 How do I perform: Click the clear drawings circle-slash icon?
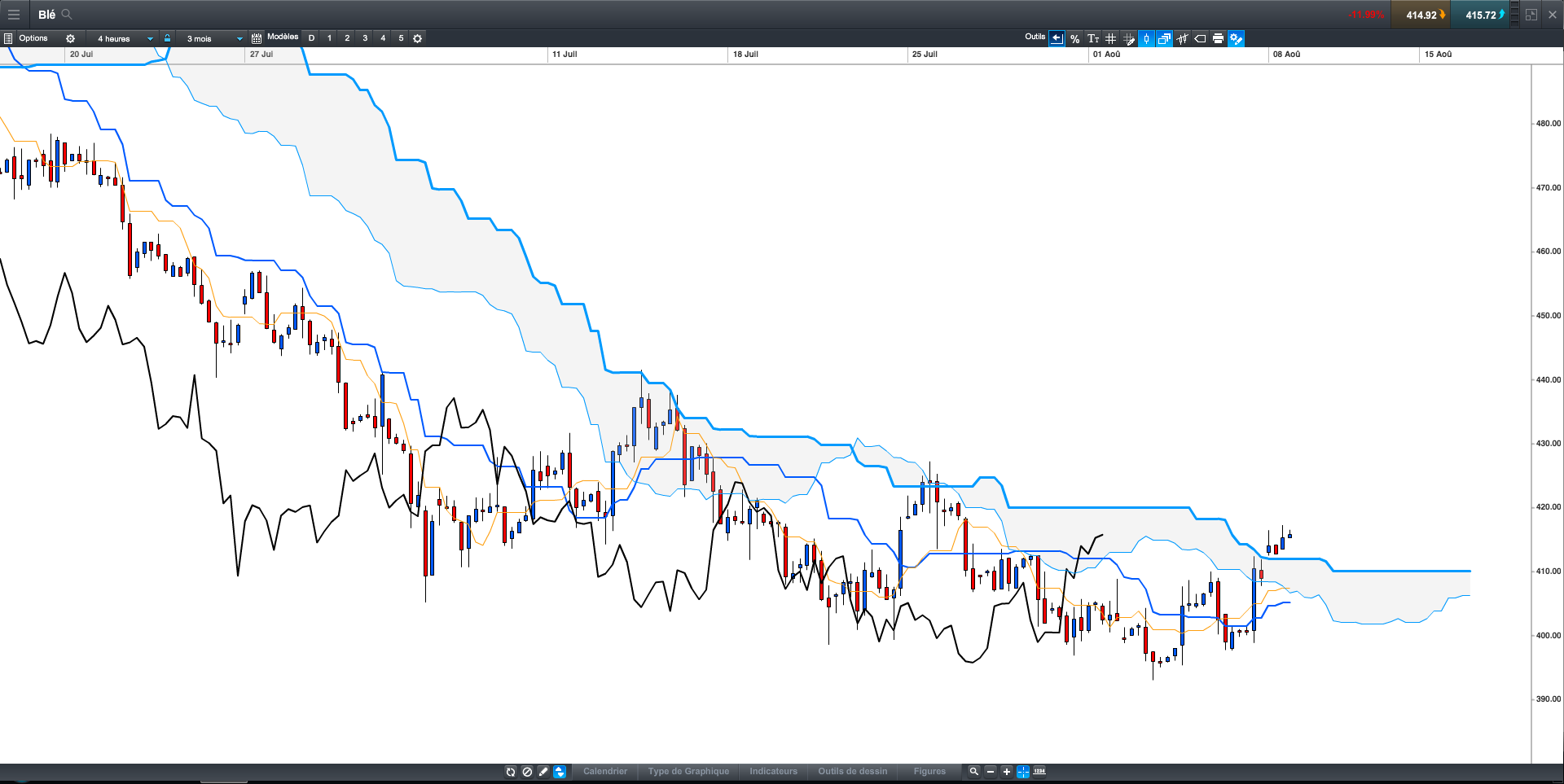click(527, 771)
